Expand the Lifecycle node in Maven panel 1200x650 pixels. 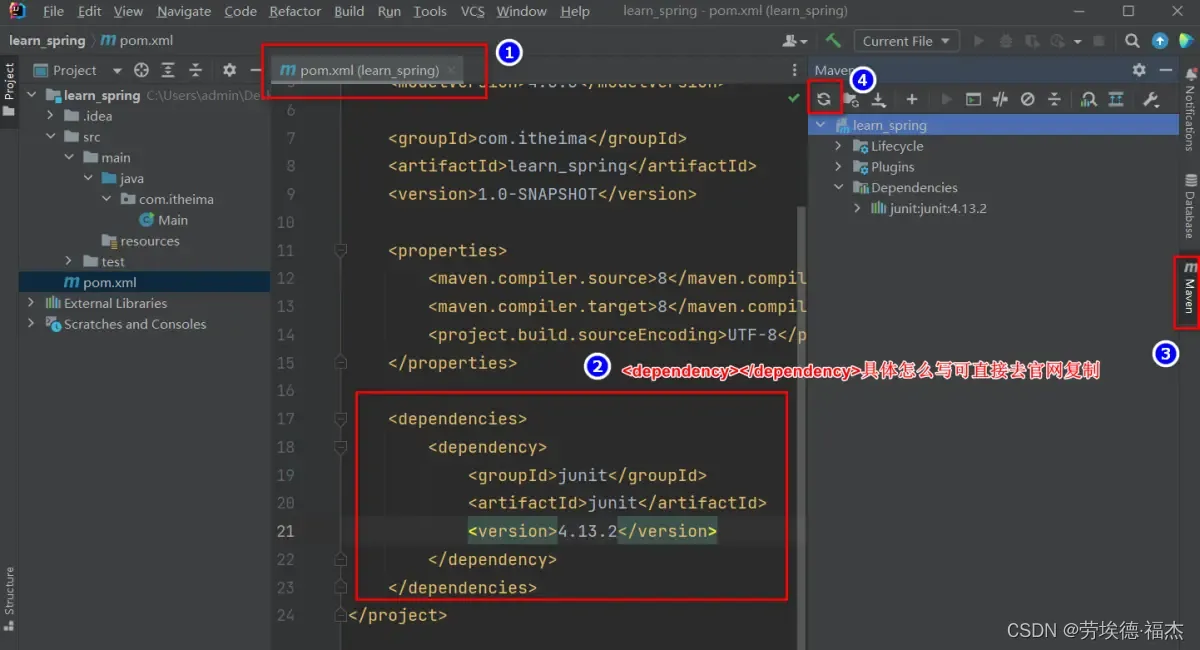click(839, 146)
